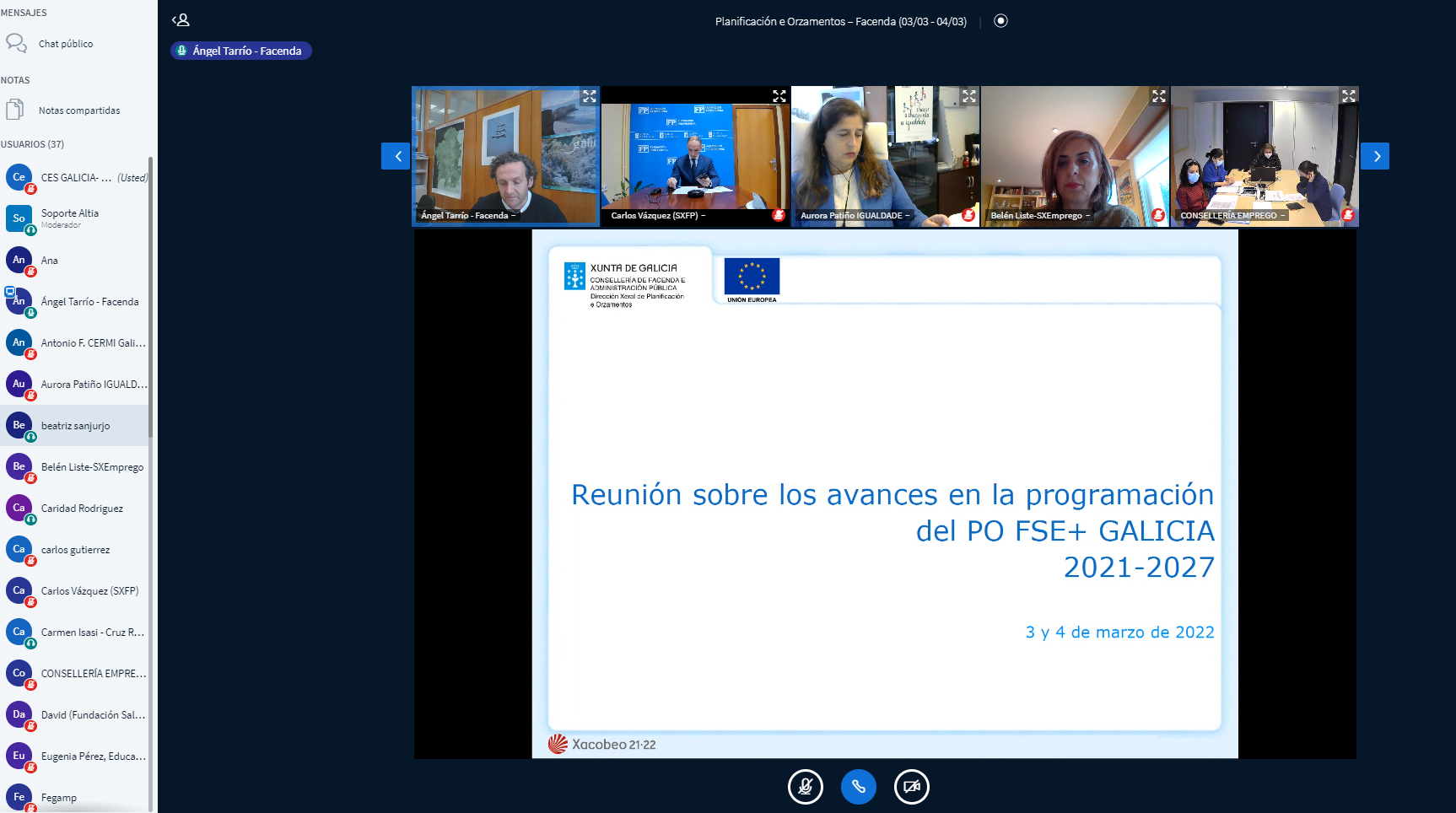Open Chat público messages
This screenshot has height=813, width=1456.
[66, 44]
